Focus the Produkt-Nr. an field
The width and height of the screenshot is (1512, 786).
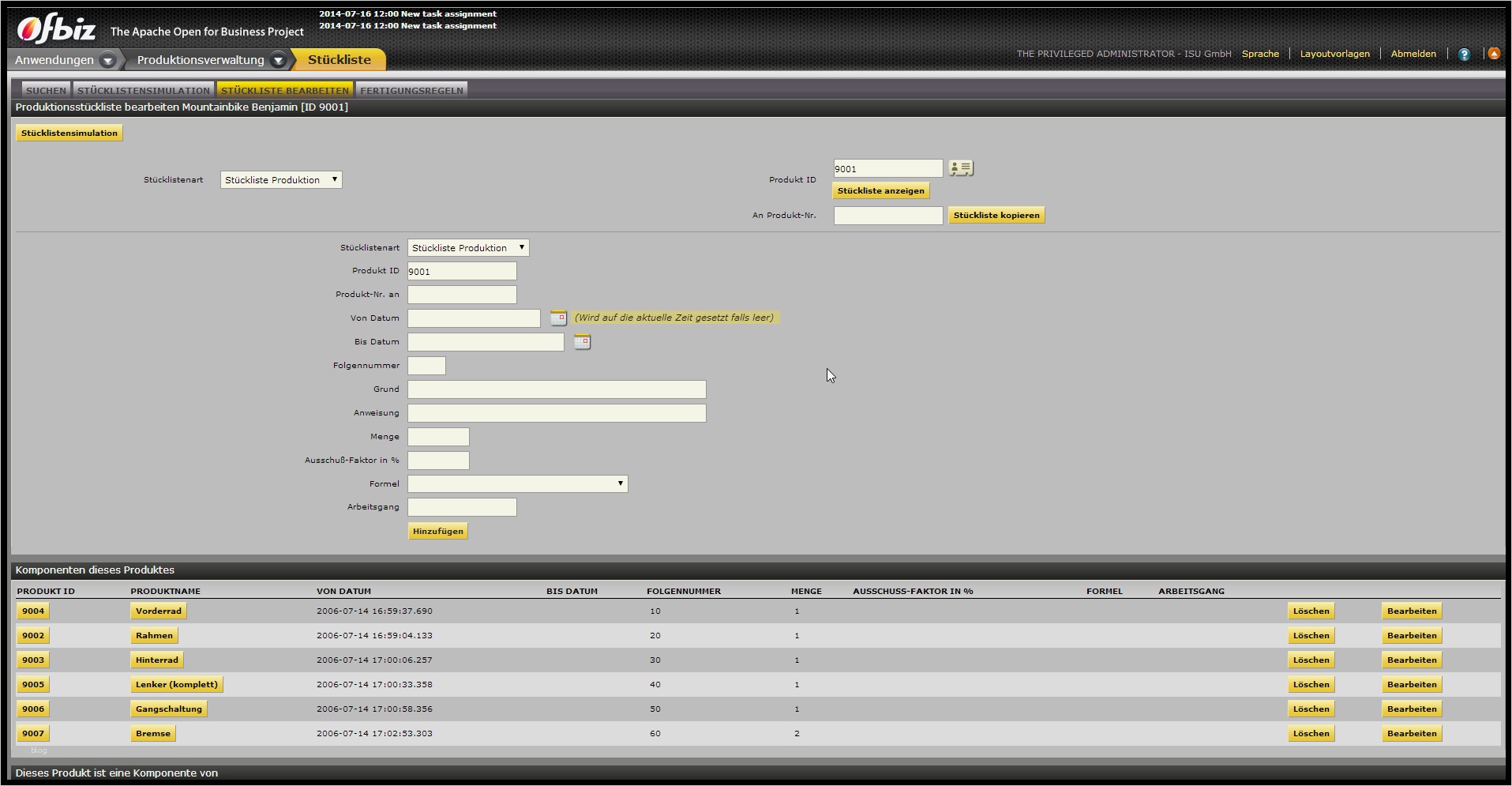[462, 295]
